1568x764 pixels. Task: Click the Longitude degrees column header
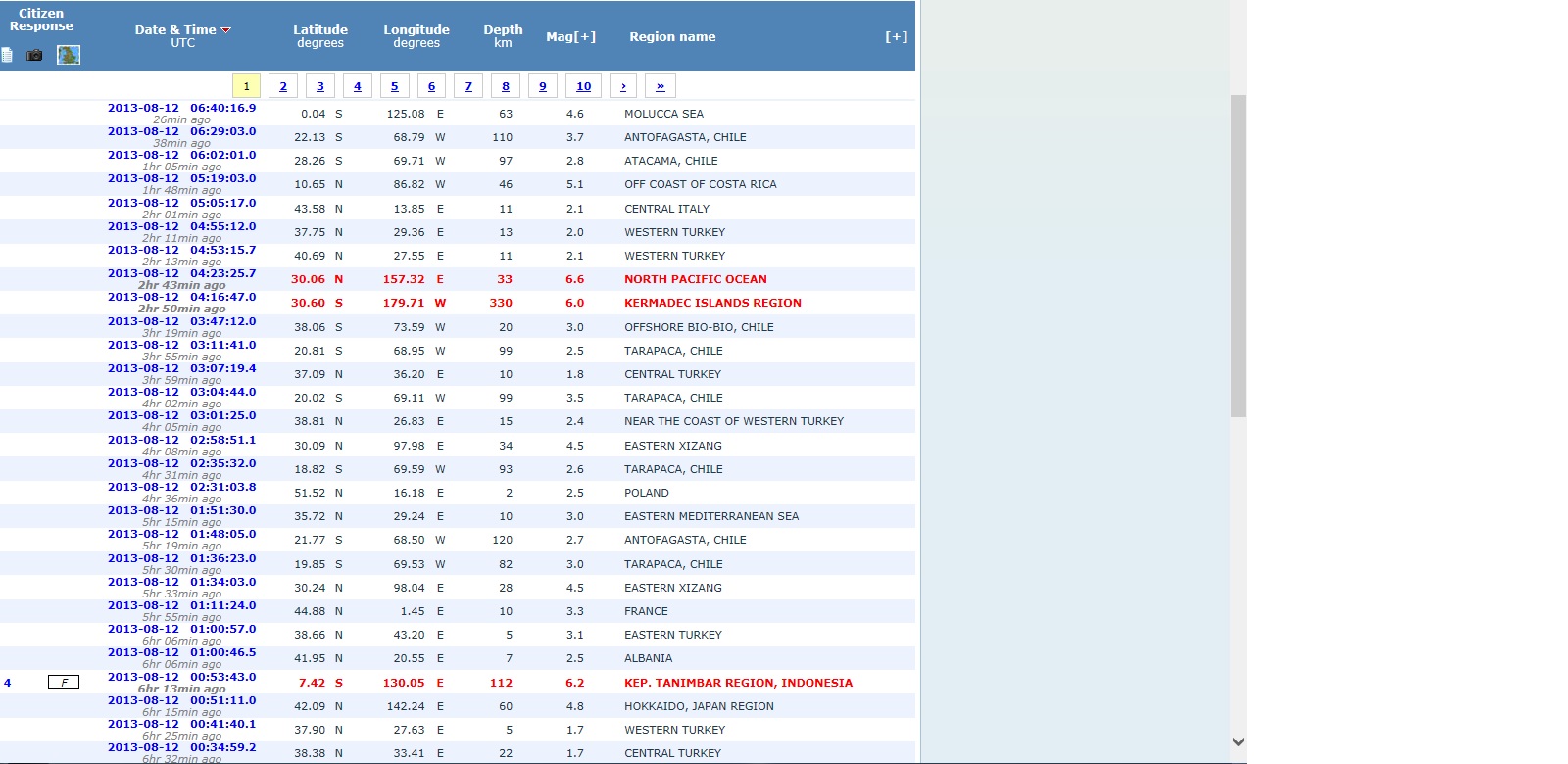pos(416,36)
